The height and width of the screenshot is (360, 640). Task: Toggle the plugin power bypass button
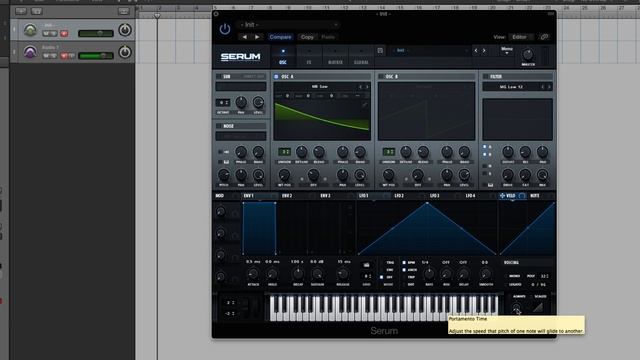(x=224, y=29)
